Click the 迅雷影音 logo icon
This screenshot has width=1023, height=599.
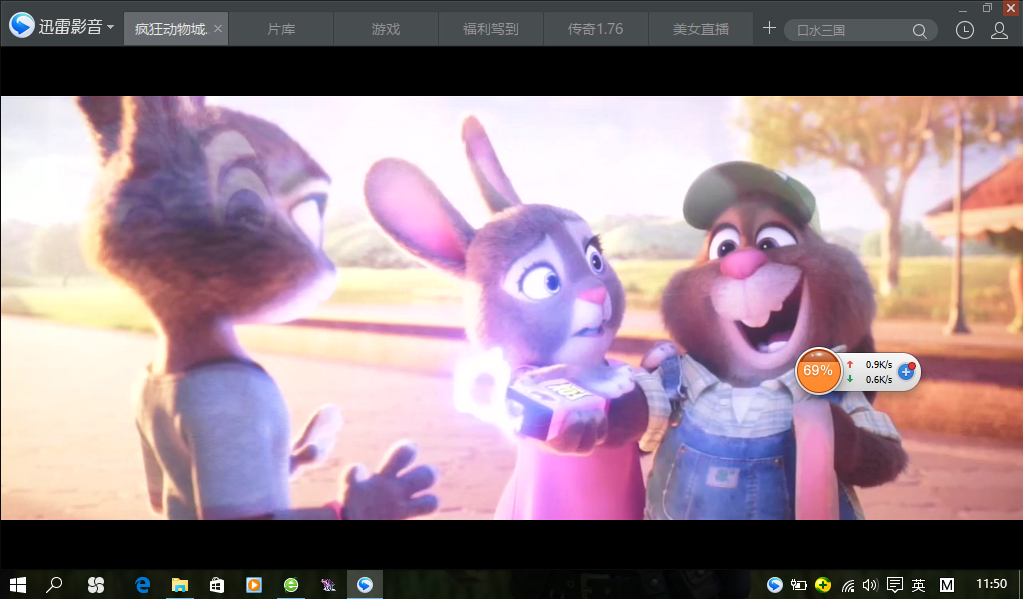22,26
